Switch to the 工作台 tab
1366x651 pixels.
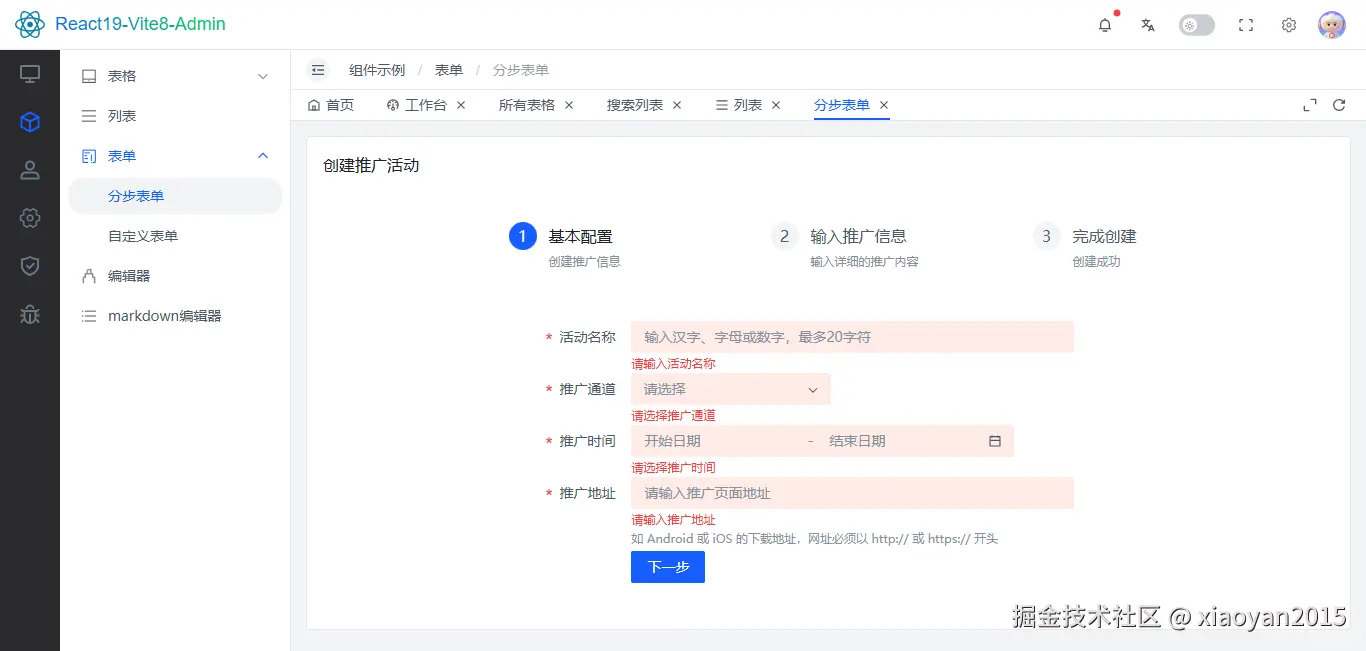click(418, 105)
